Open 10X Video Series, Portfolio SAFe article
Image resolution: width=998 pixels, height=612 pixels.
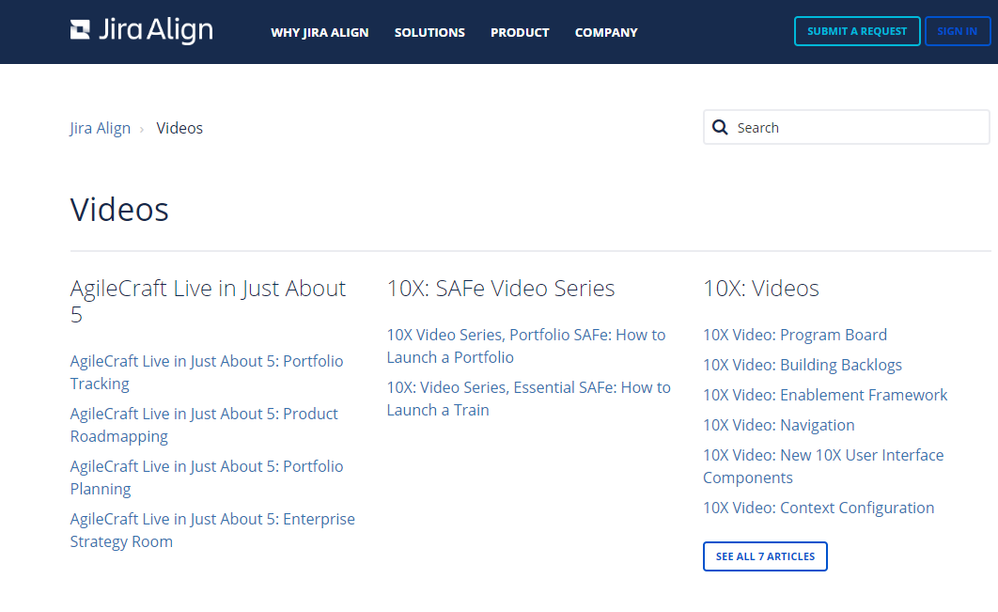click(x=526, y=345)
